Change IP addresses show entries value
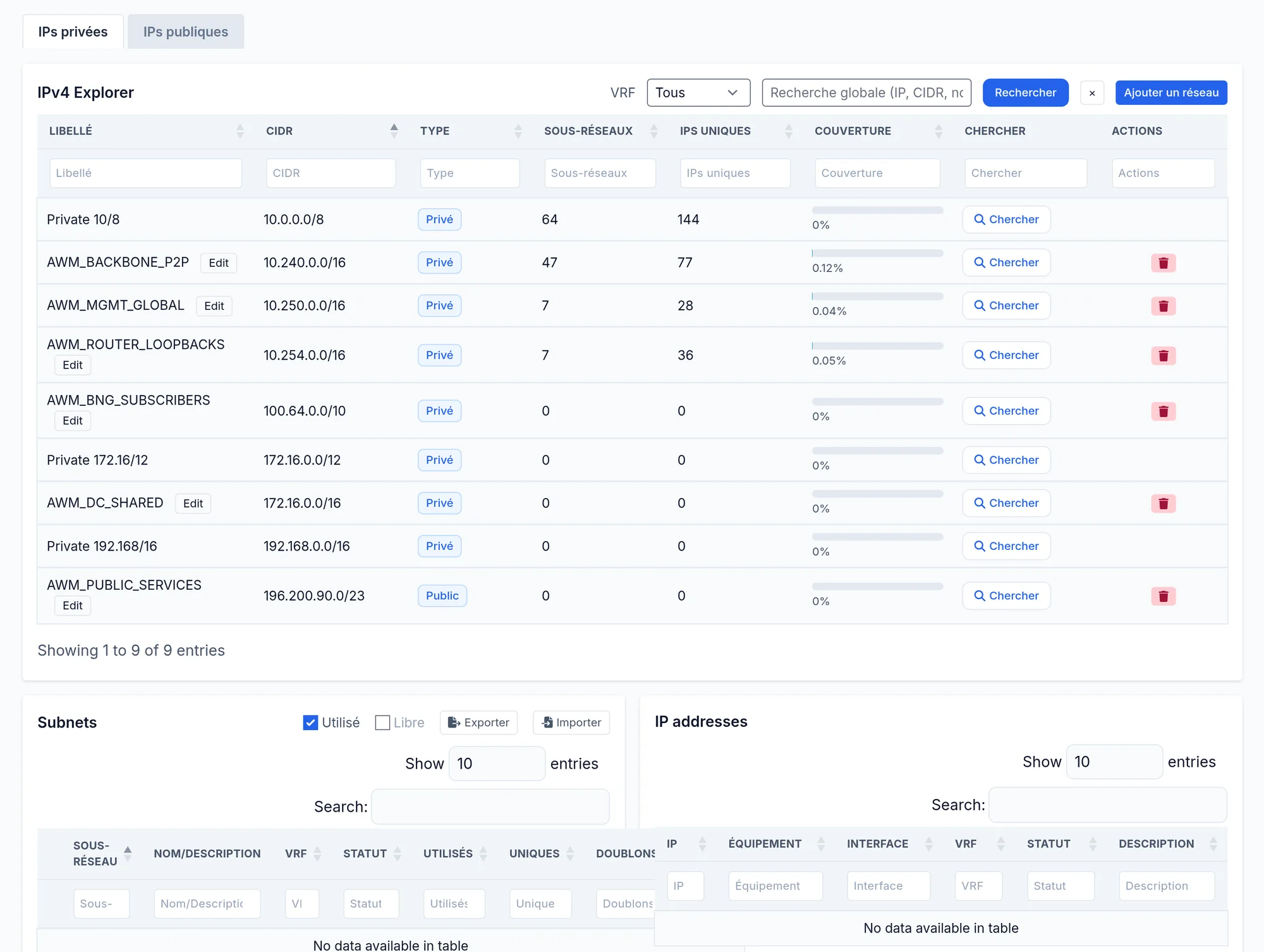The height and width of the screenshot is (952, 1264). pyautogui.click(x=1114, y=762)
